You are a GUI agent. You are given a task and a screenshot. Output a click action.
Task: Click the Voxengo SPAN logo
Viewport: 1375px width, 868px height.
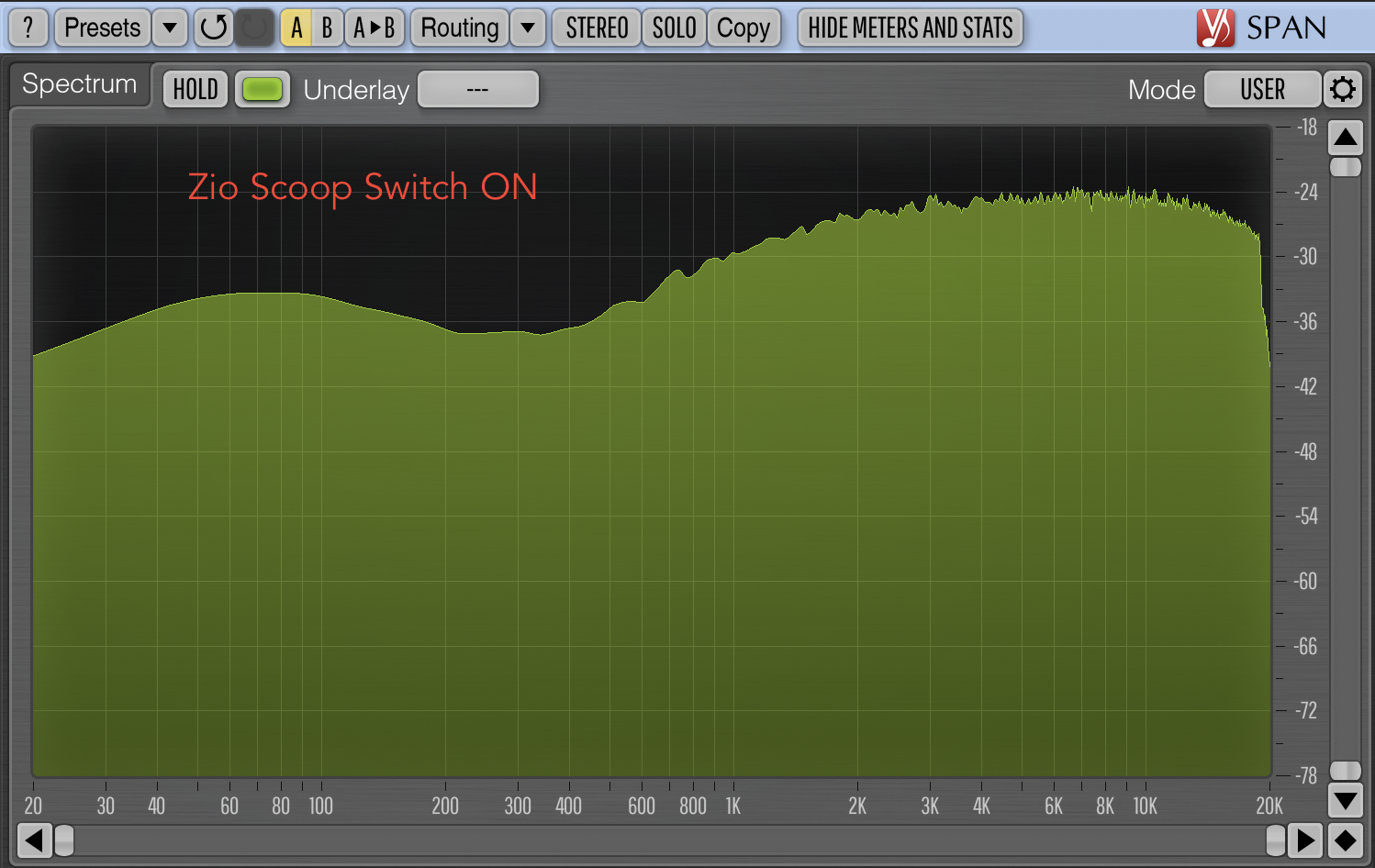[x=1262, y=28]
